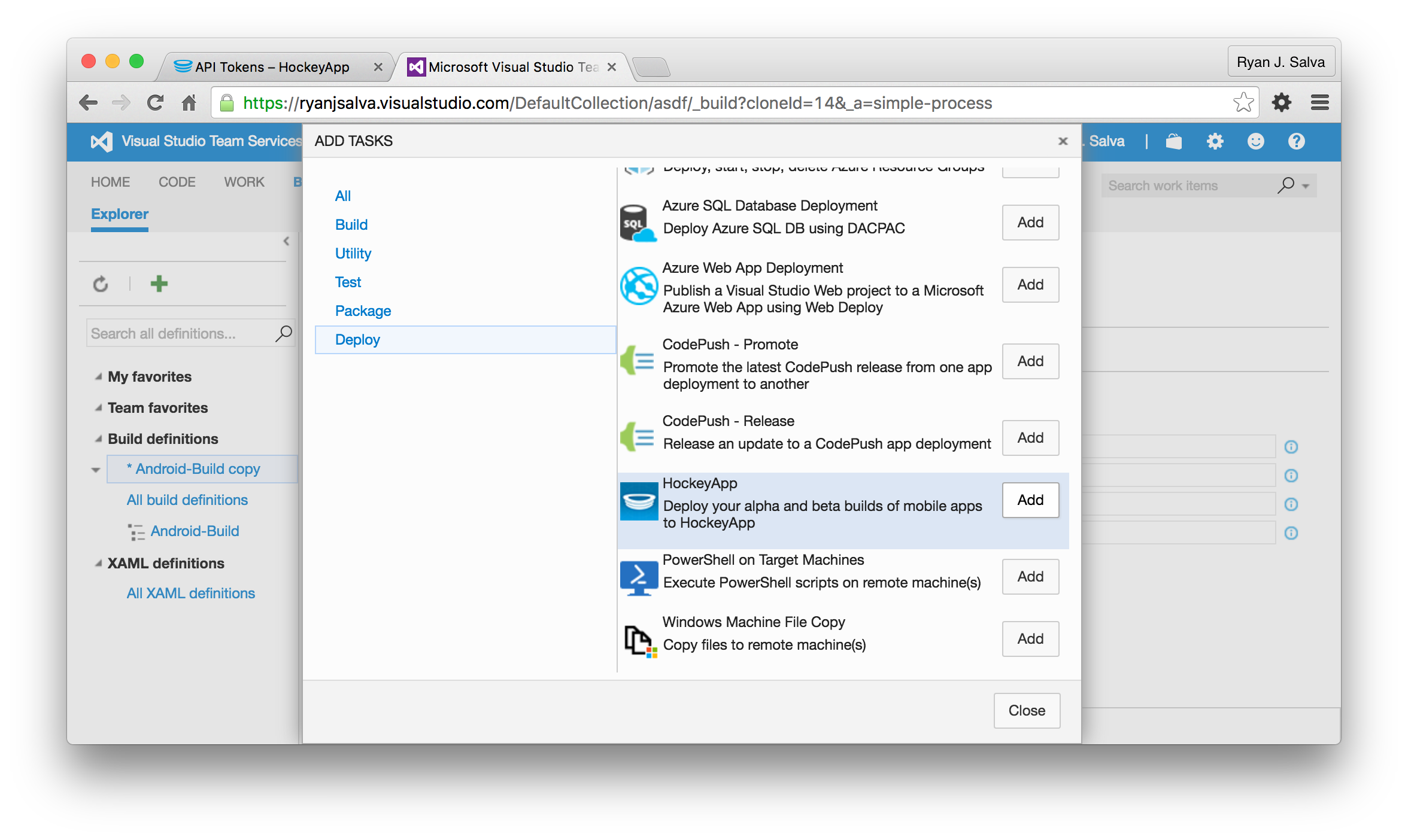
Task: Add the CodePush - Release task
Action: [x=1030, y=437]
